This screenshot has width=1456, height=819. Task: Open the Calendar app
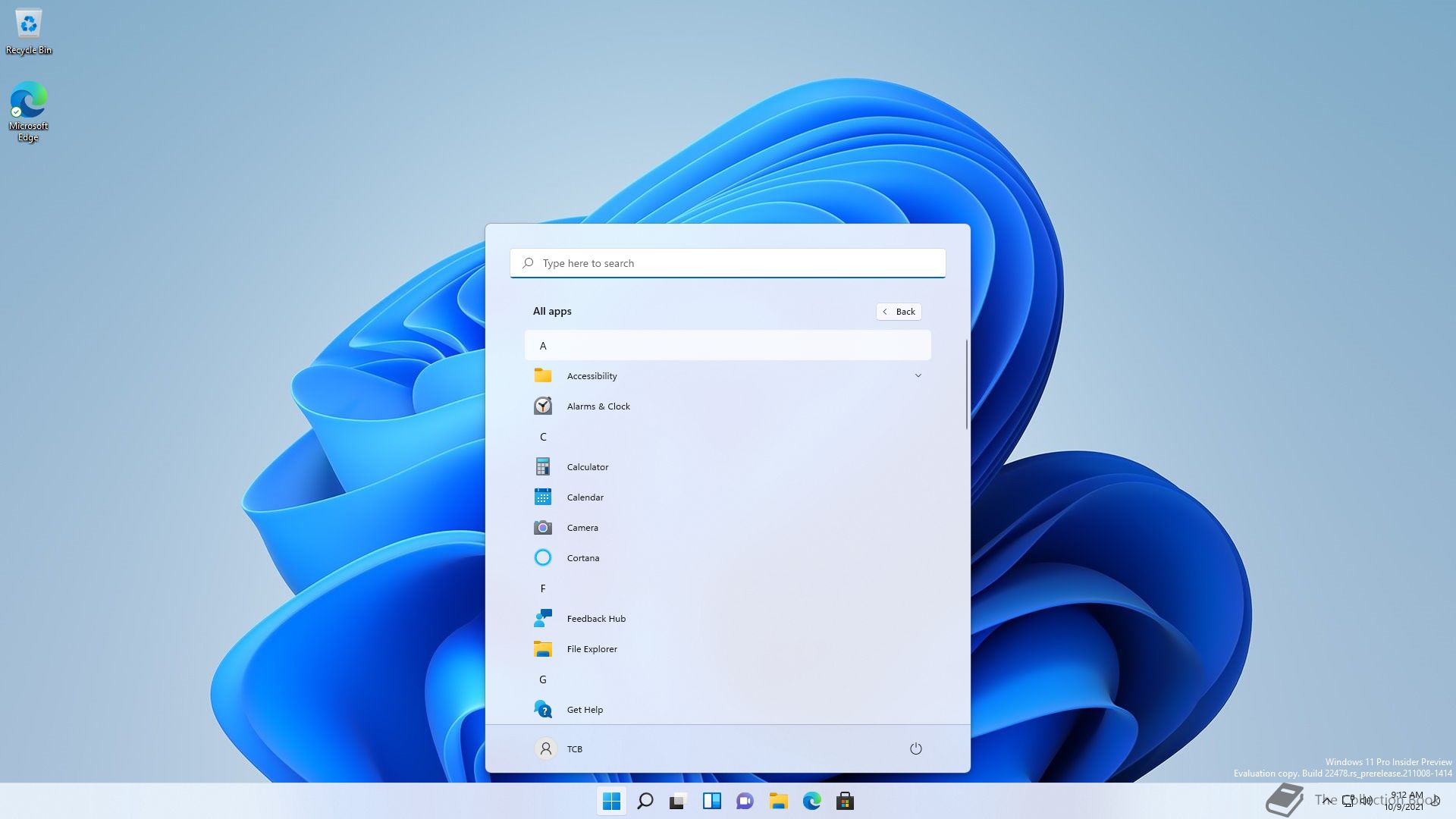585,497
